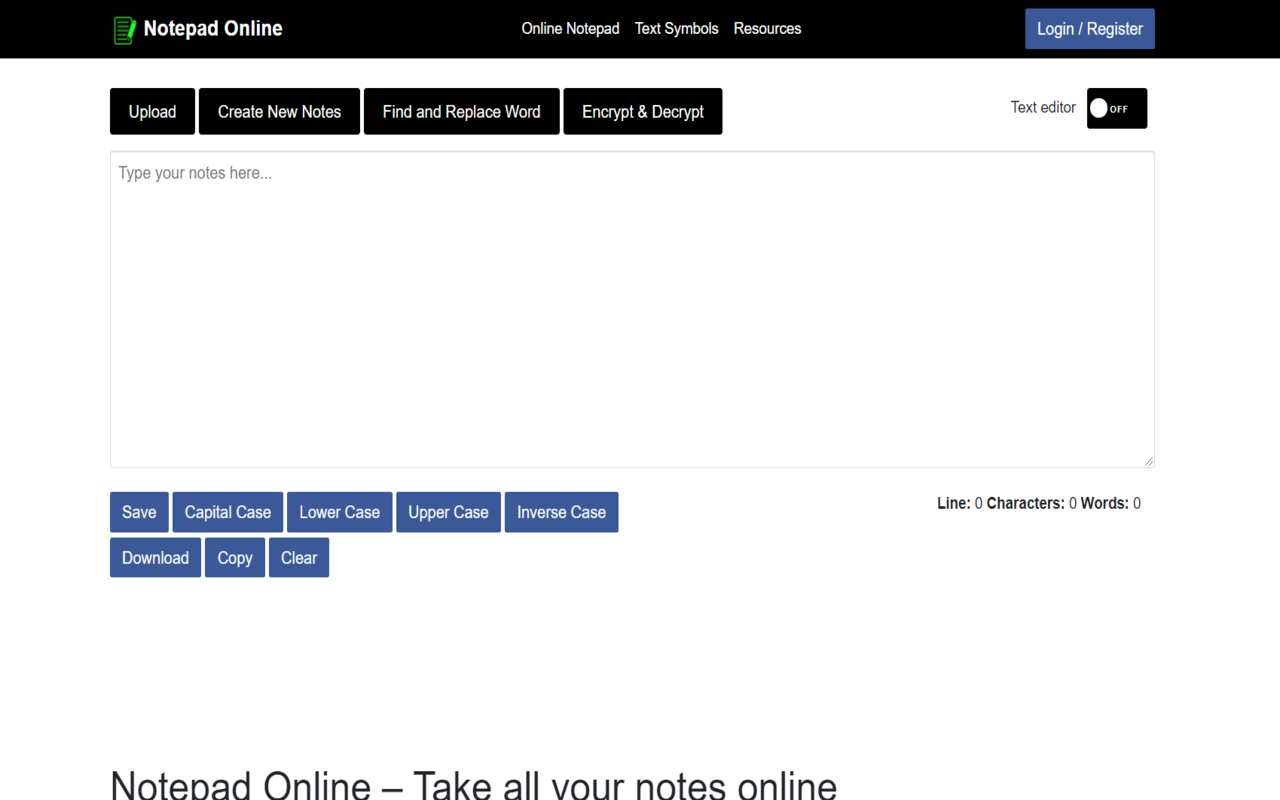Image resolution: width=1280 pixels, height=800 pixels.
Task: Apply Inverse Case to the text
Action: [x=561, y=511]
